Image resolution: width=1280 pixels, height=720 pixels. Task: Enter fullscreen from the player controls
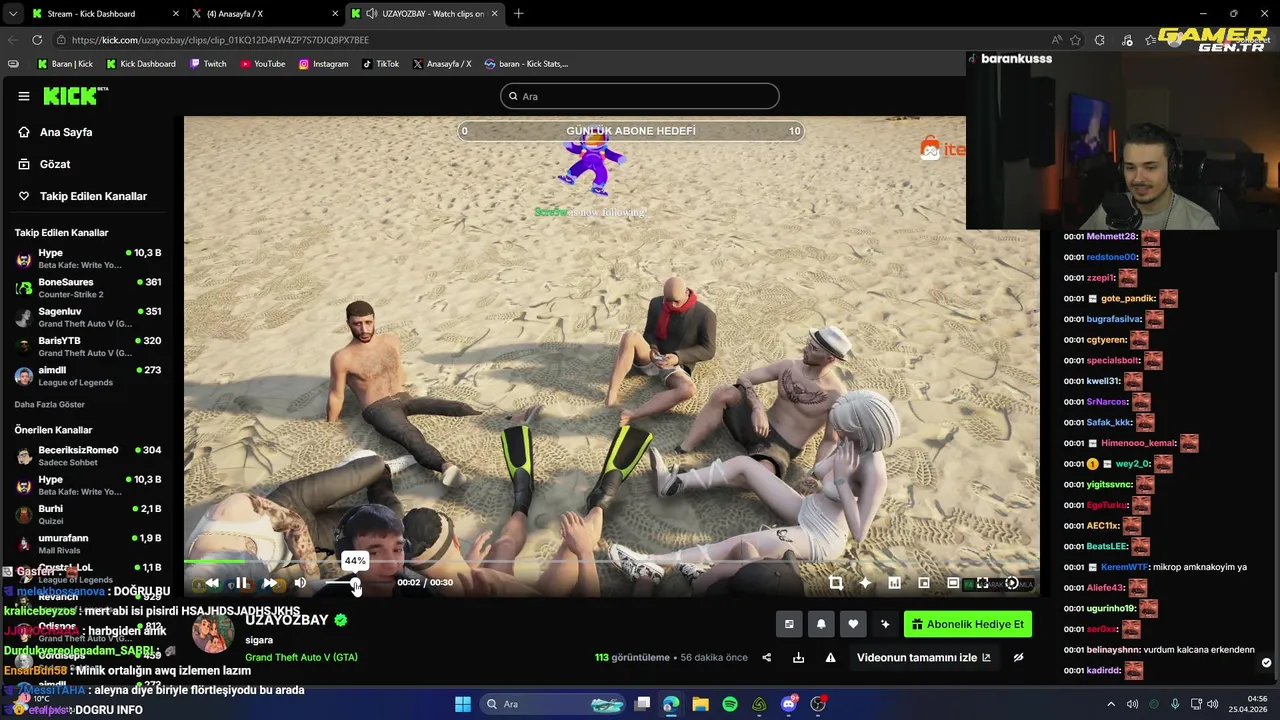[982, 583]
